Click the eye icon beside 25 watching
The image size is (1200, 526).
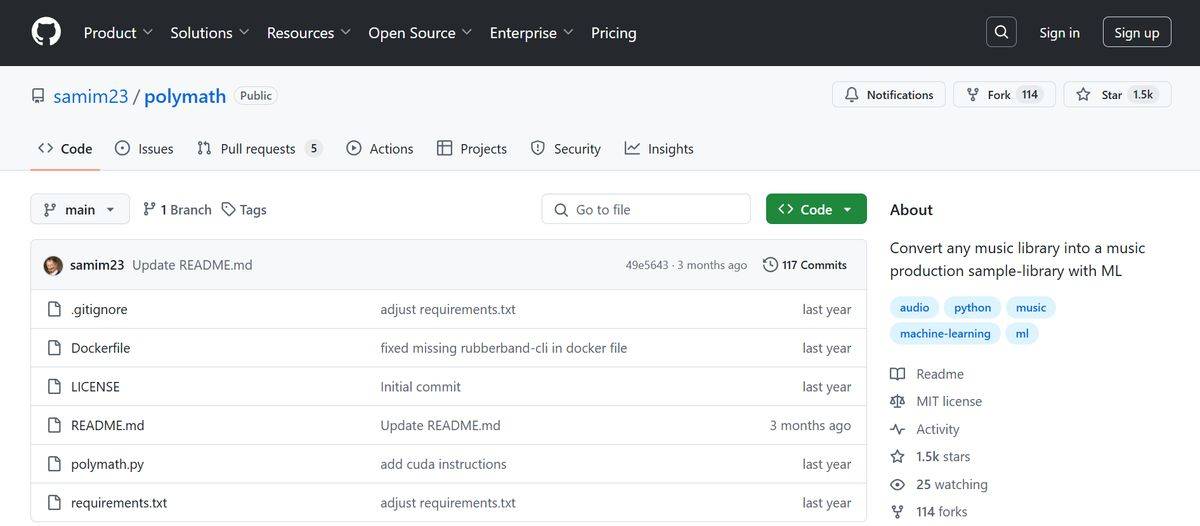click(x=897, y=484)
